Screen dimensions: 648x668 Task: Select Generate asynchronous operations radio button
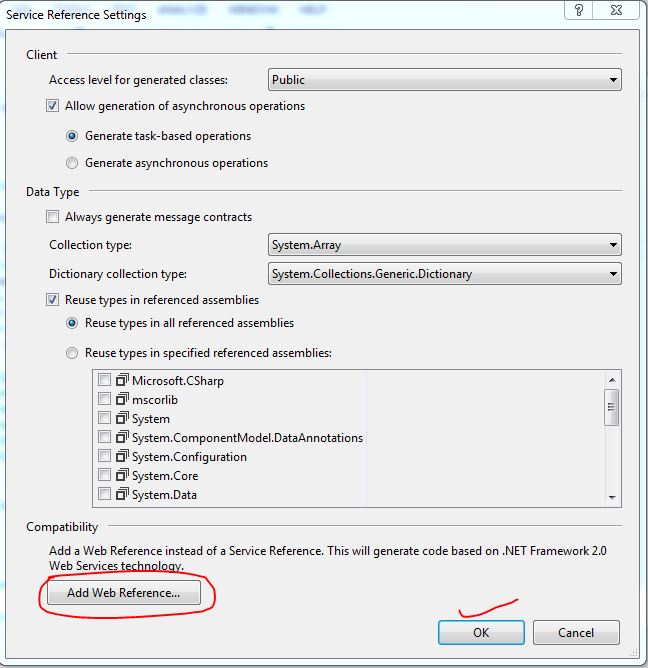click(72, 163)
